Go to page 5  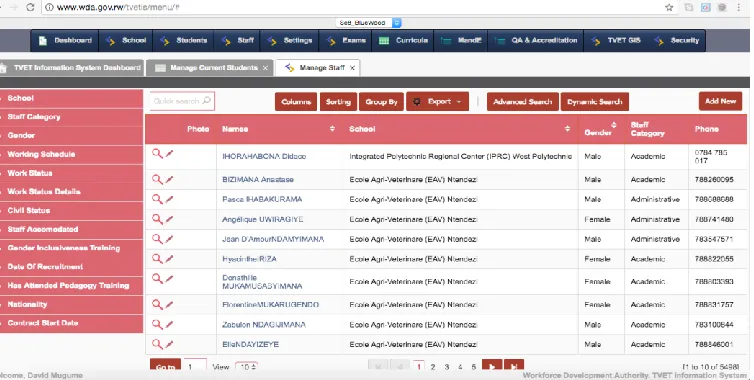coord(474,367)
